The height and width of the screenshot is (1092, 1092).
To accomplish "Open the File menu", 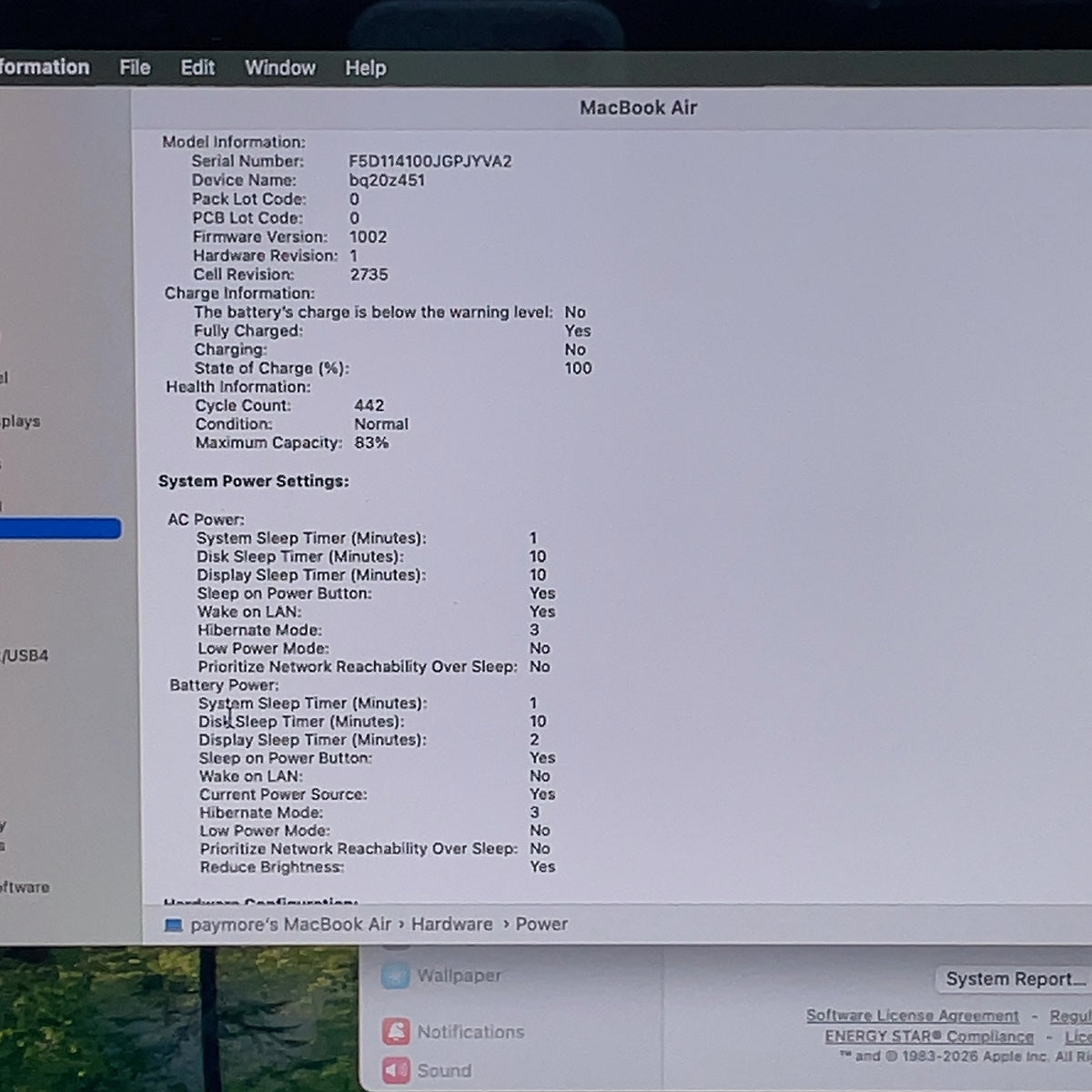I will pyautogui.click(x=135, y=67).
